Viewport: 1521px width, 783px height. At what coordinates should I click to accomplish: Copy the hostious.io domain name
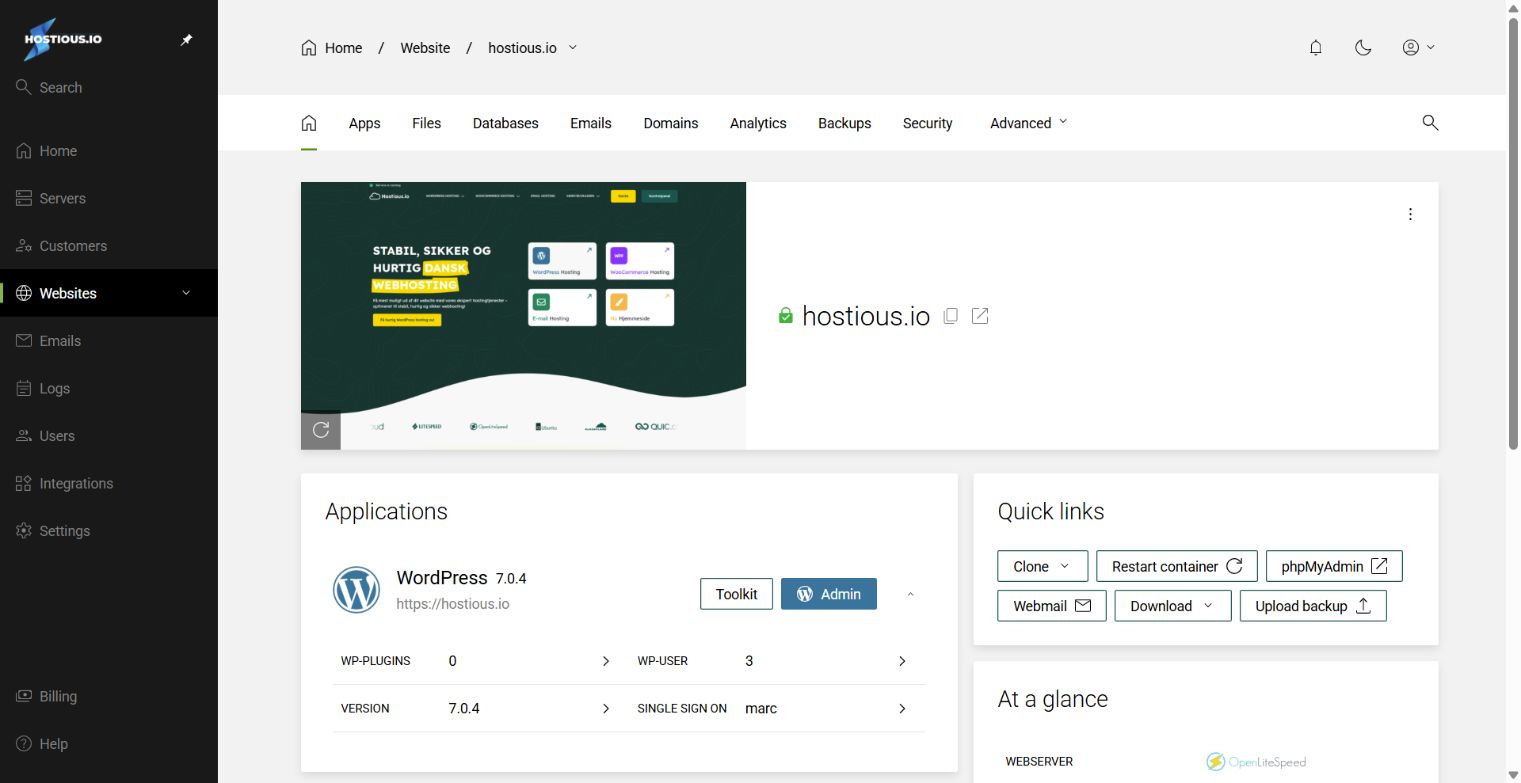pos(951,316)
